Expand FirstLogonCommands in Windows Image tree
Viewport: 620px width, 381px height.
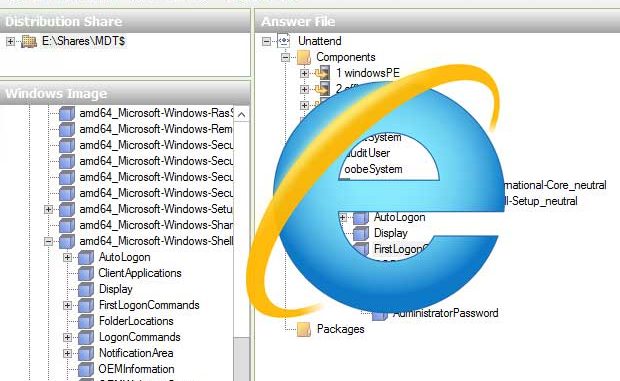click(67, 305)
